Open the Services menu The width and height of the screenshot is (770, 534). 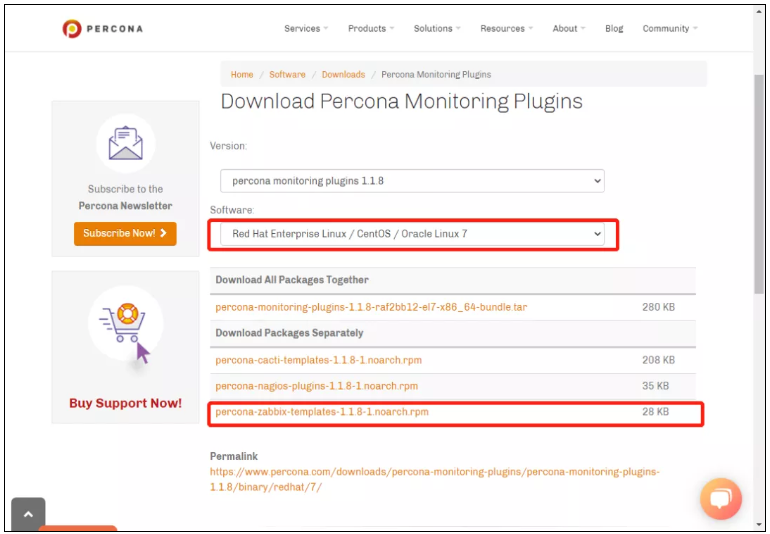pyautogui.click(x=306, y=28)
